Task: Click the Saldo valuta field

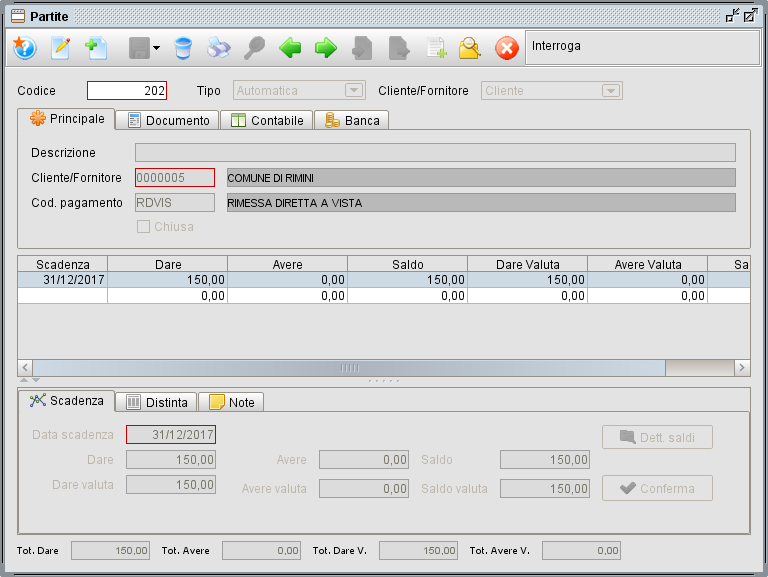Action: (x=545, y=488)
